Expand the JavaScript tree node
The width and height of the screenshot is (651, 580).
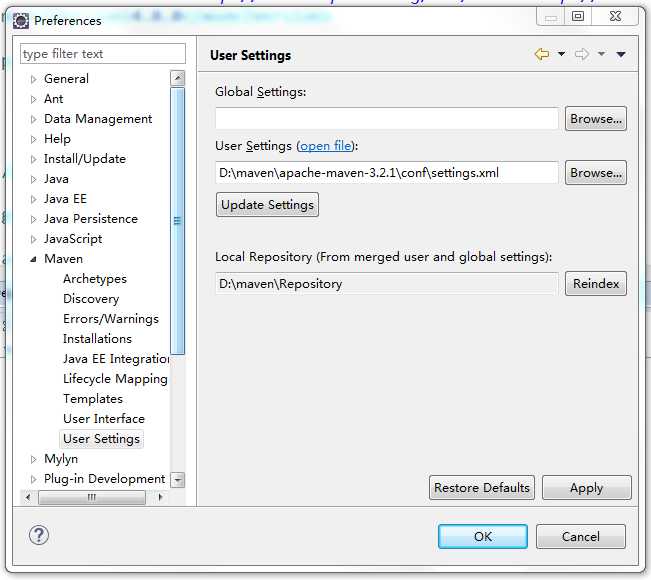click(34, 239)
